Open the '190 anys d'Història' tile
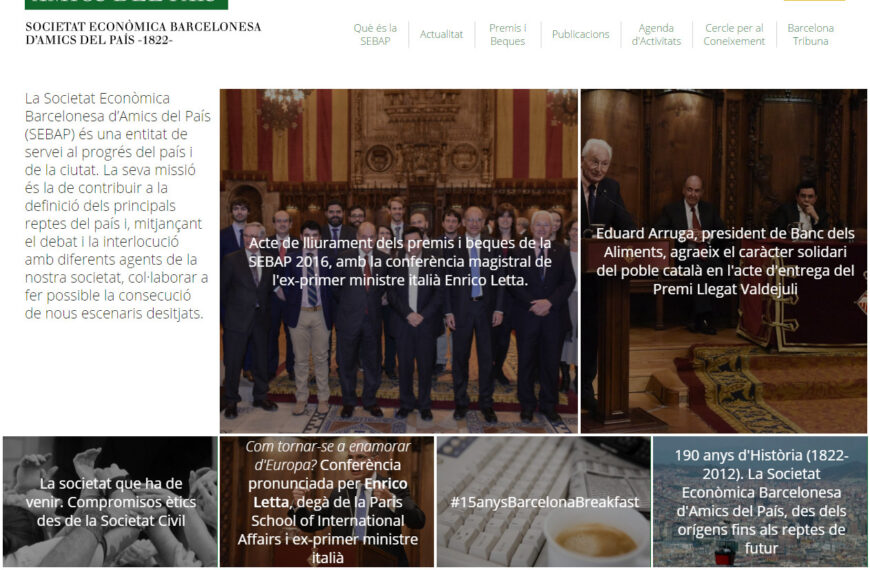 point(760,502)
